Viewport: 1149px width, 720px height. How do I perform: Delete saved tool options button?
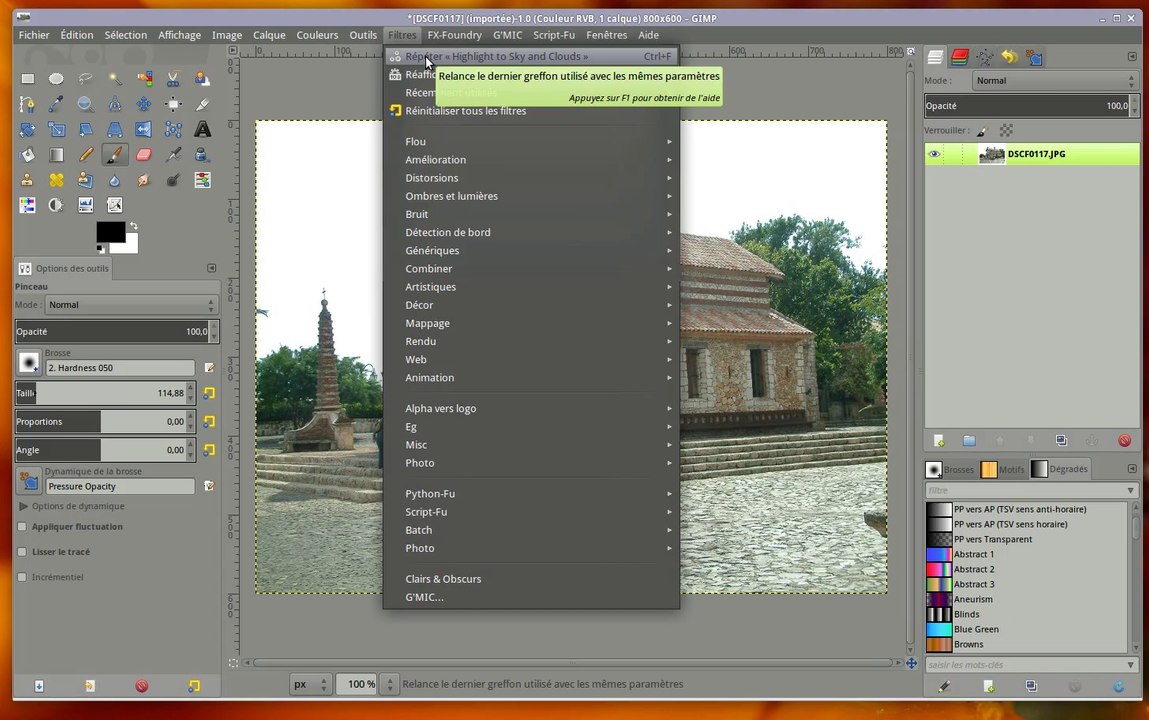coord(141,686)
